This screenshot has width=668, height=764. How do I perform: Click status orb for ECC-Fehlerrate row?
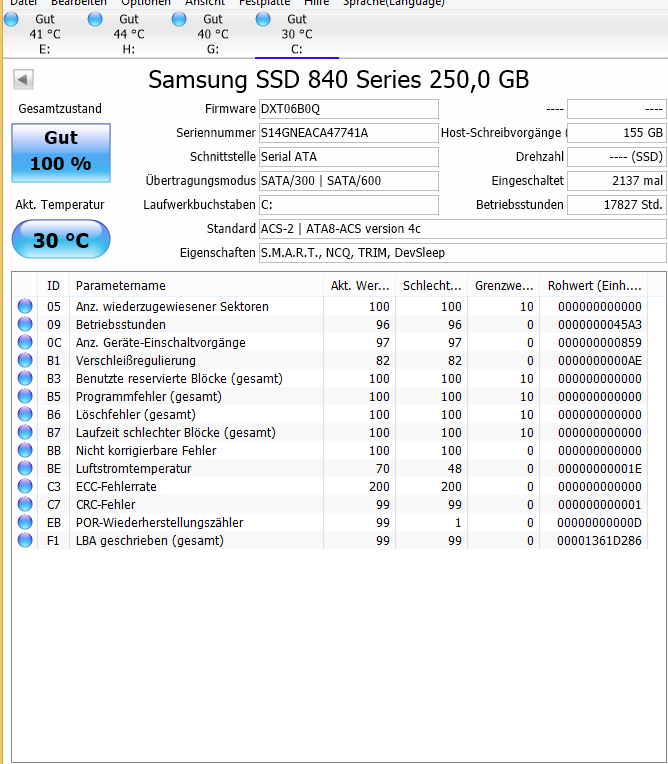pos(25,487)
